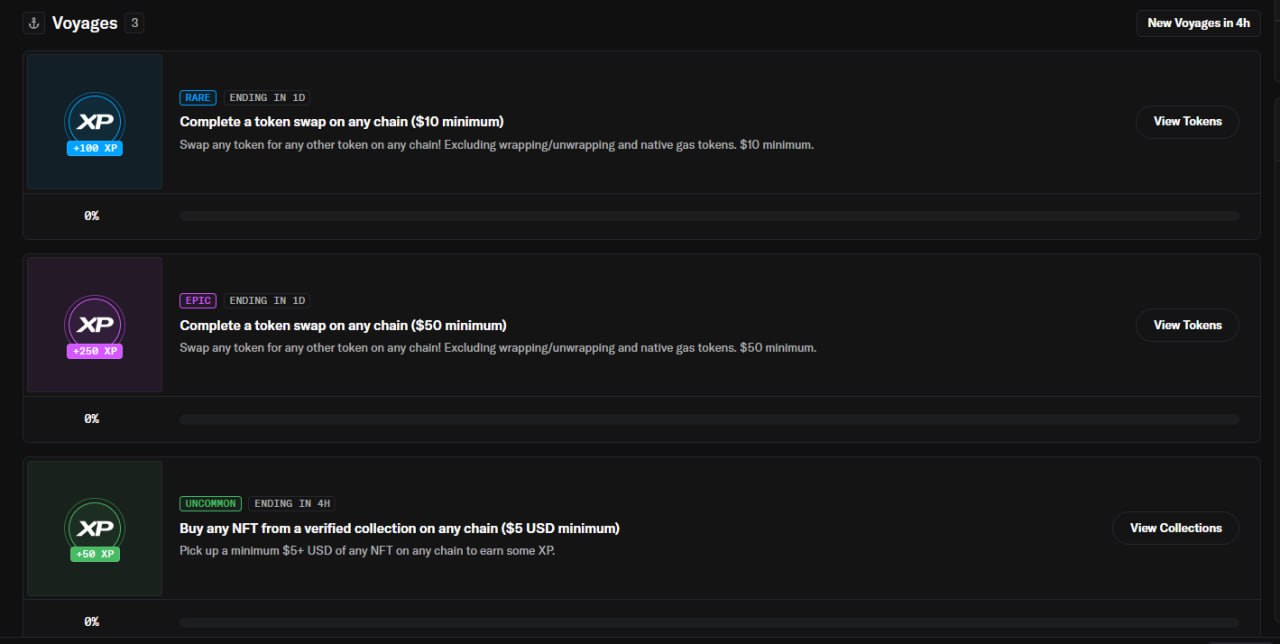This screenshot has width=1280, height=644.
Task: Click the purple XP coin icon
Action: tap(95, 324)
